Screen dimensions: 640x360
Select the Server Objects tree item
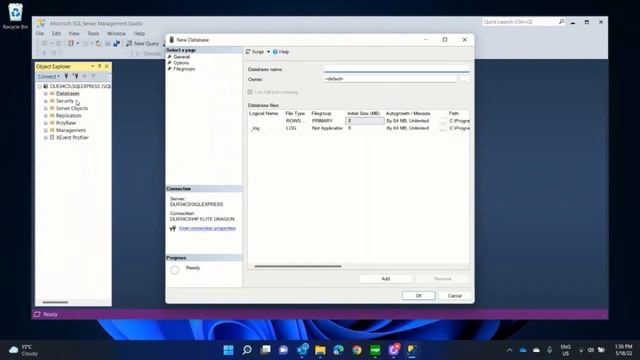coord(72,108)
